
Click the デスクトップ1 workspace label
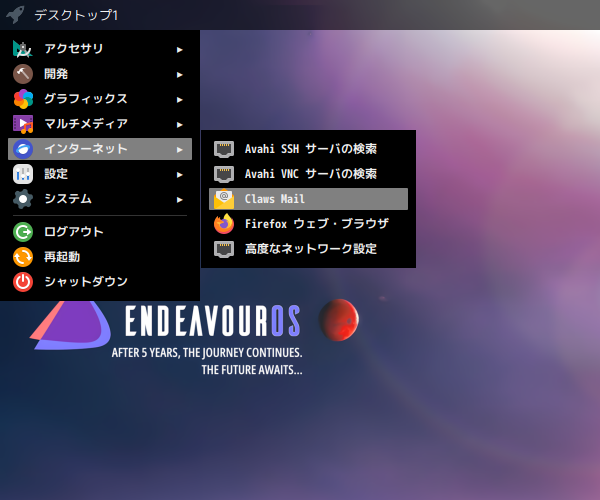tap(76, 15)
